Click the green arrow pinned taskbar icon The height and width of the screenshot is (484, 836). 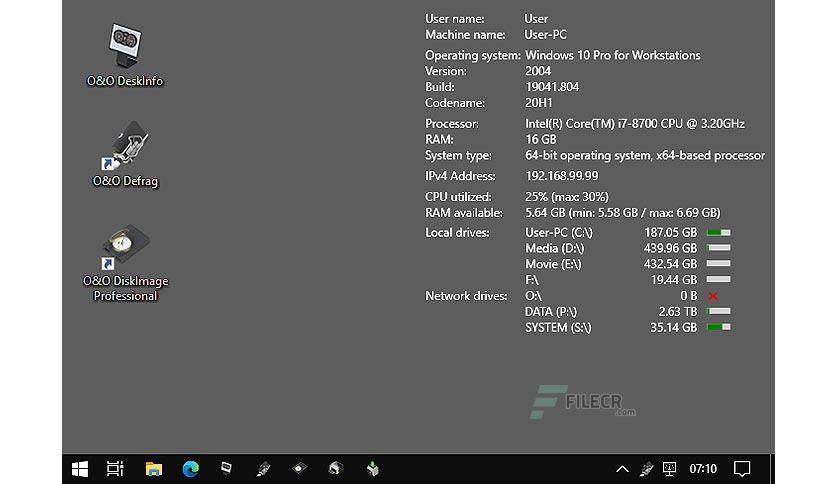tap(373, 469)
